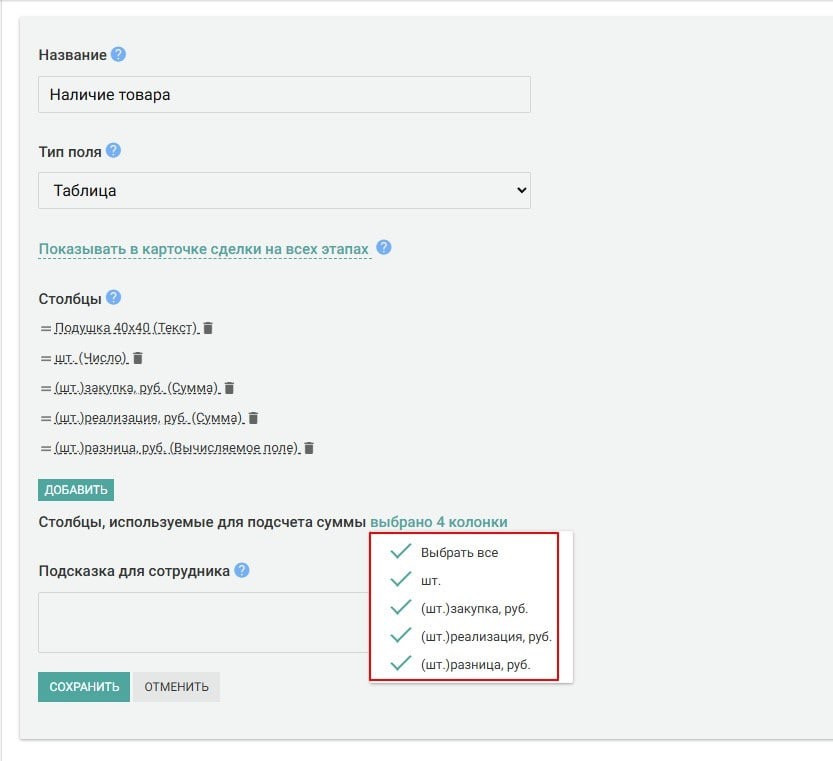Focus the Название text field
833x761 pixels.
pos(284,95)
